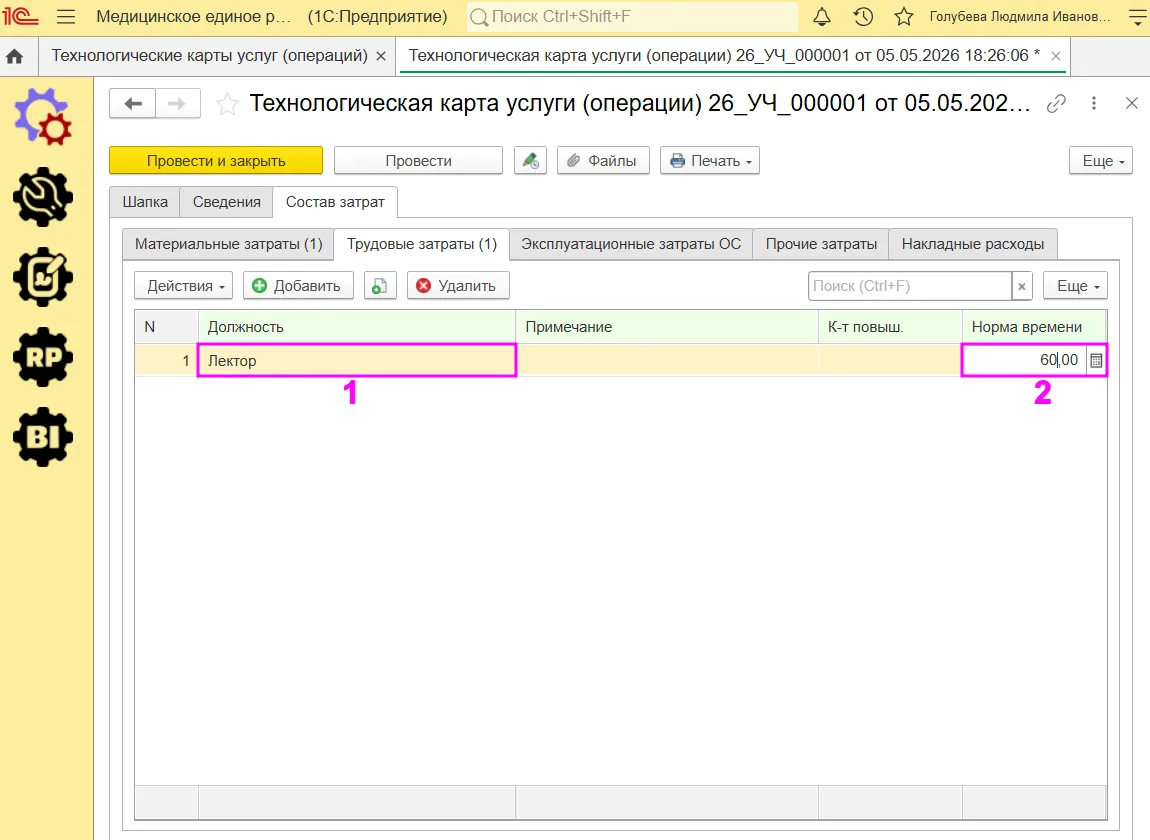Click the green pen toolbar icon
The image size is (1150, 840).
tap(530, 161)
